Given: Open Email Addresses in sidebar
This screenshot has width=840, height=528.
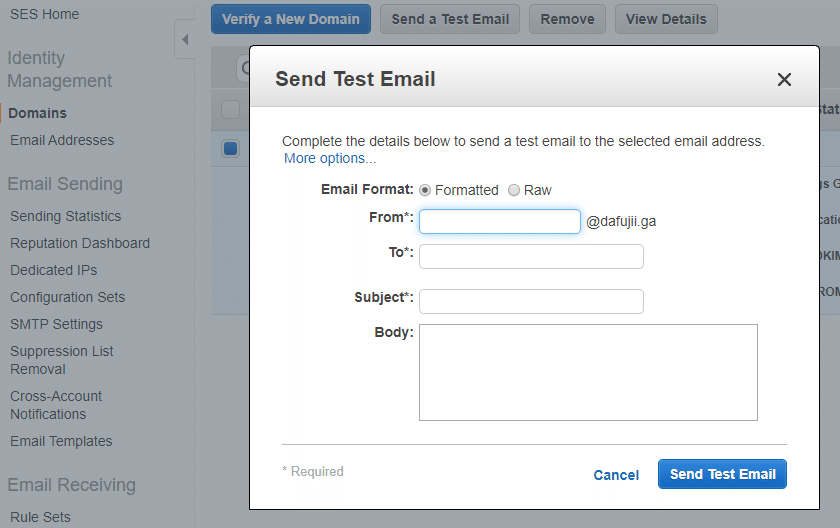Looking at the screenshot, I should coord(62,140).
